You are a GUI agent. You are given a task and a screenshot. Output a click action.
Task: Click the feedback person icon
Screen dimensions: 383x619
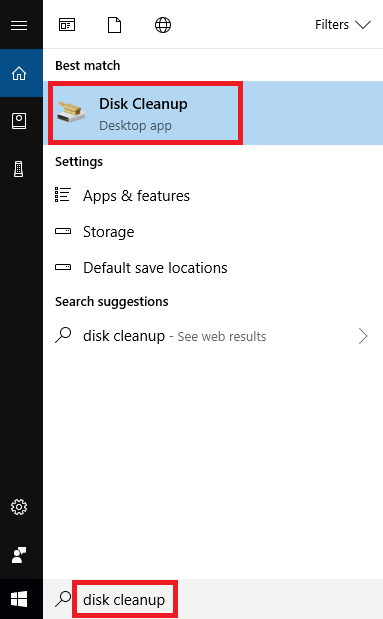pyautogui.click(x=19, y=555)
